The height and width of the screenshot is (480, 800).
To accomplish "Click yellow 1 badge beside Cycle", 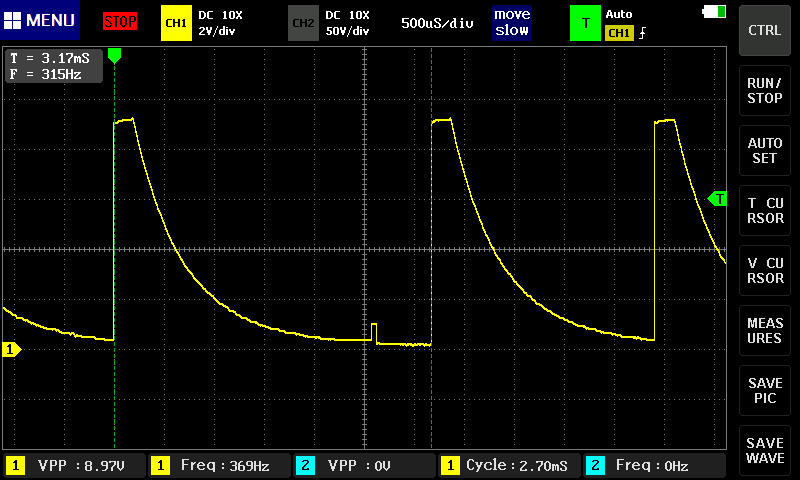I will [x=450, y=466].
